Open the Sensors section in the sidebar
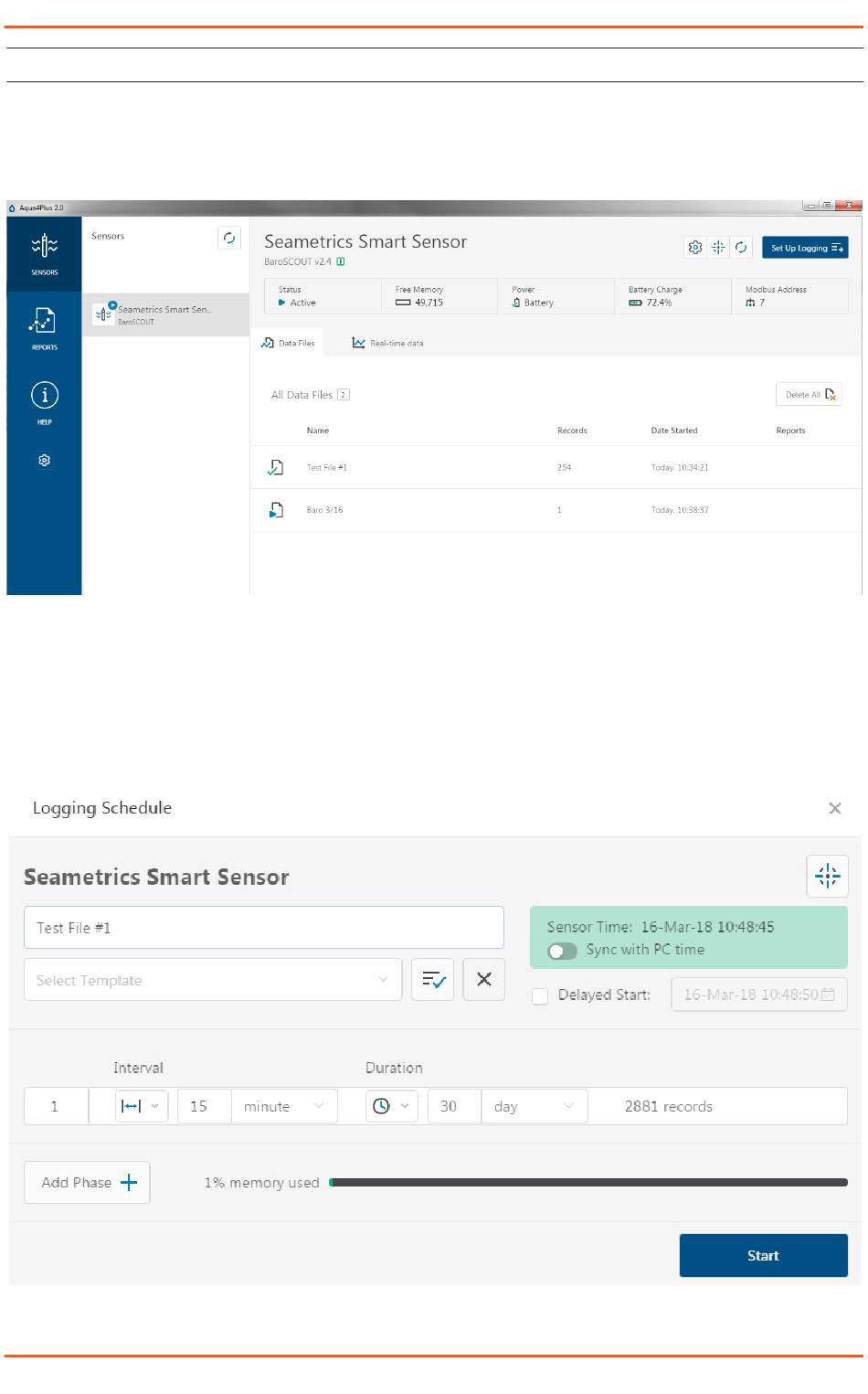This screenshot has width=868, height=1394. click(x=44, y=254)
